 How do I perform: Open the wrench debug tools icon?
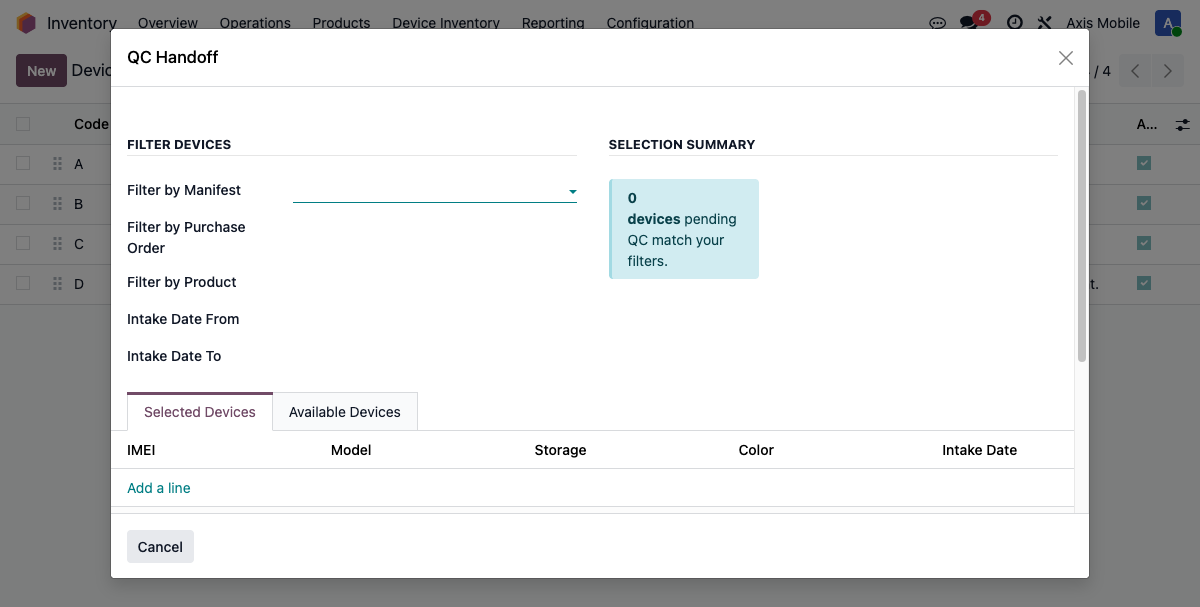tap(1045, 23)
